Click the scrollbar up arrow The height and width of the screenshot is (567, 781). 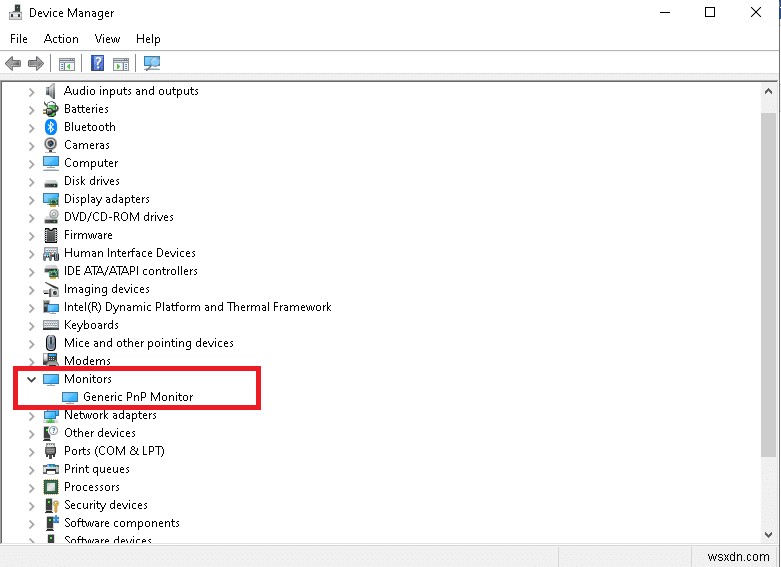tap(768, 91)
